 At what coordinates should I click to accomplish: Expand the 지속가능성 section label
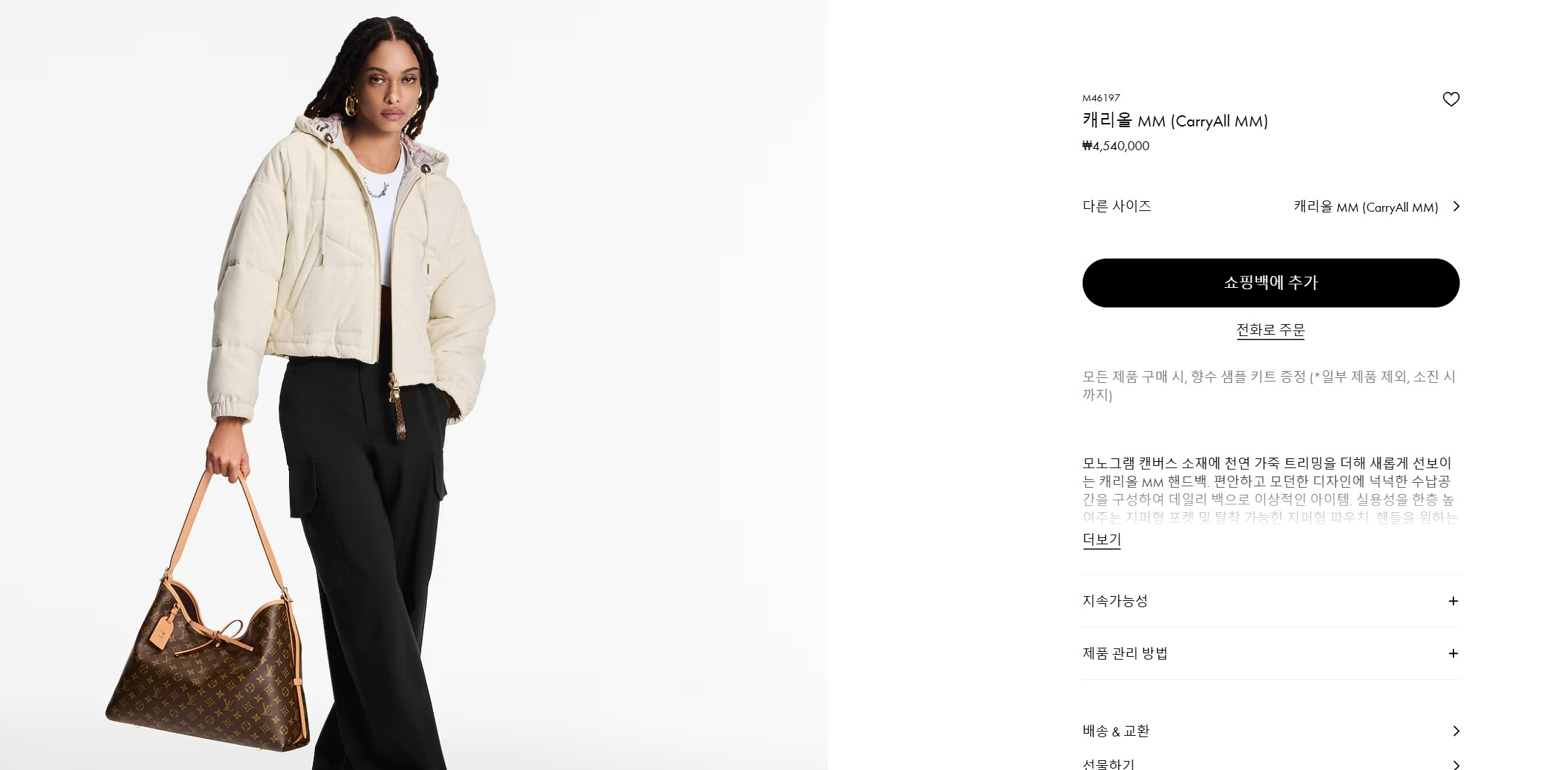1115,601
